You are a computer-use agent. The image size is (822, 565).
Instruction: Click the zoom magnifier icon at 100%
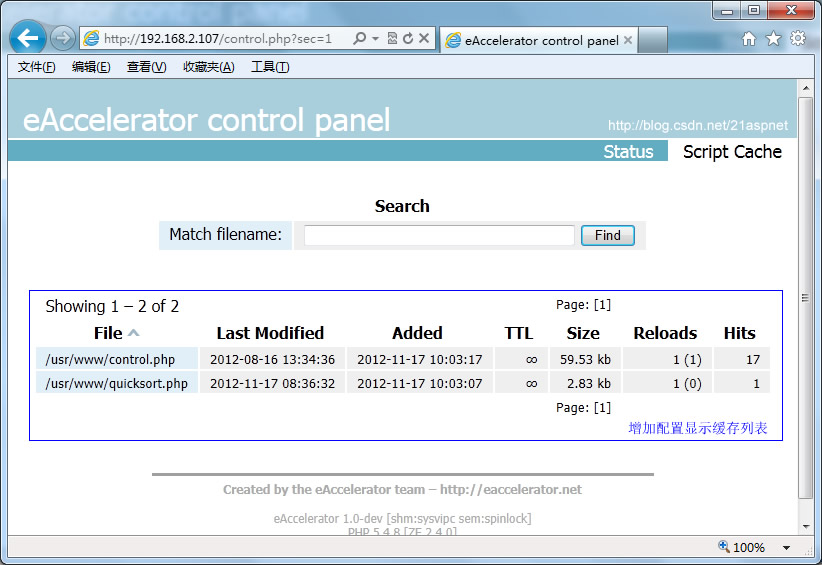(x=723, y=546)
